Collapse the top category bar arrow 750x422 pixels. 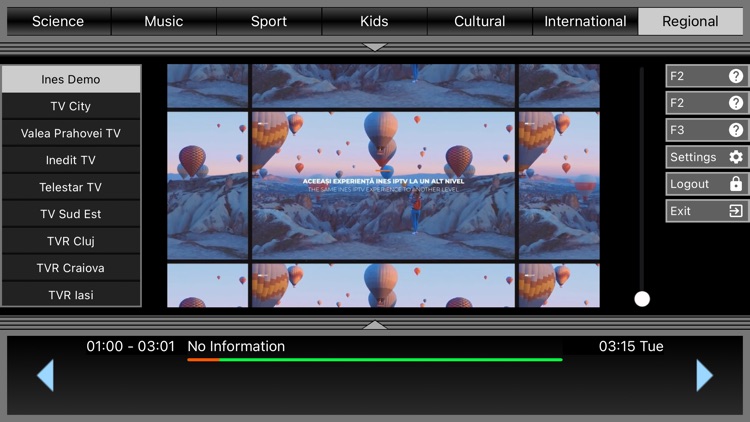coord(375,47)
